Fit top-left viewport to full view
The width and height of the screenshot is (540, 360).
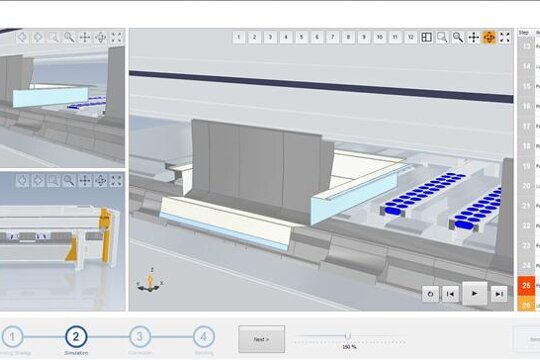click(x=116, y=37)
